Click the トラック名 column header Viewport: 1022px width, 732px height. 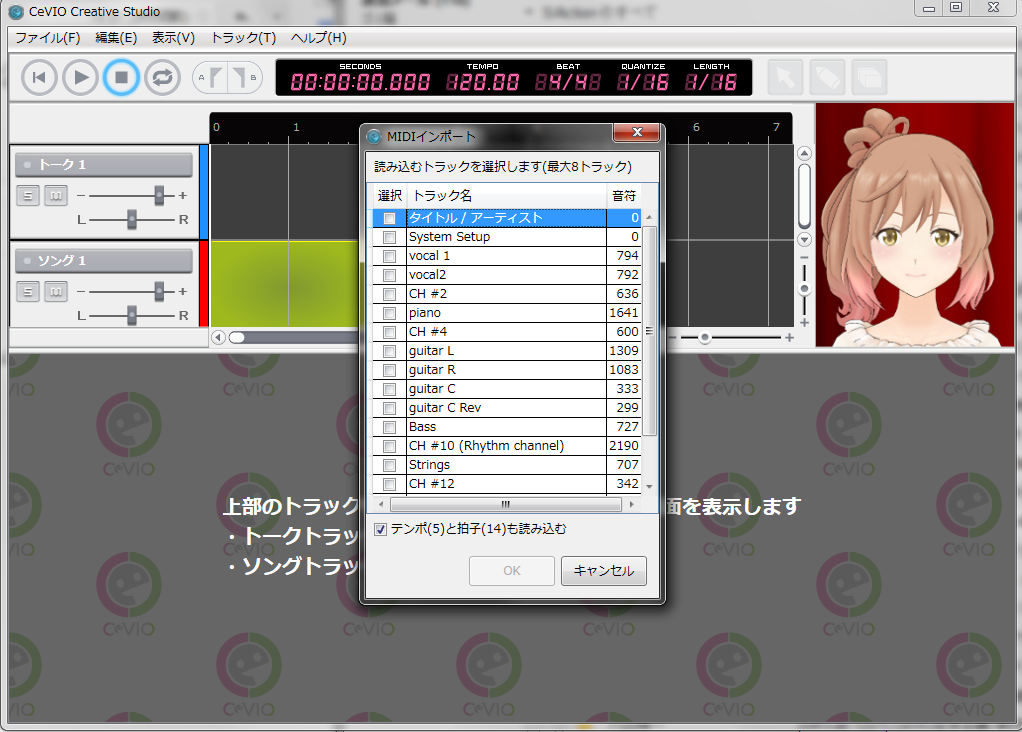coord(507,196)
